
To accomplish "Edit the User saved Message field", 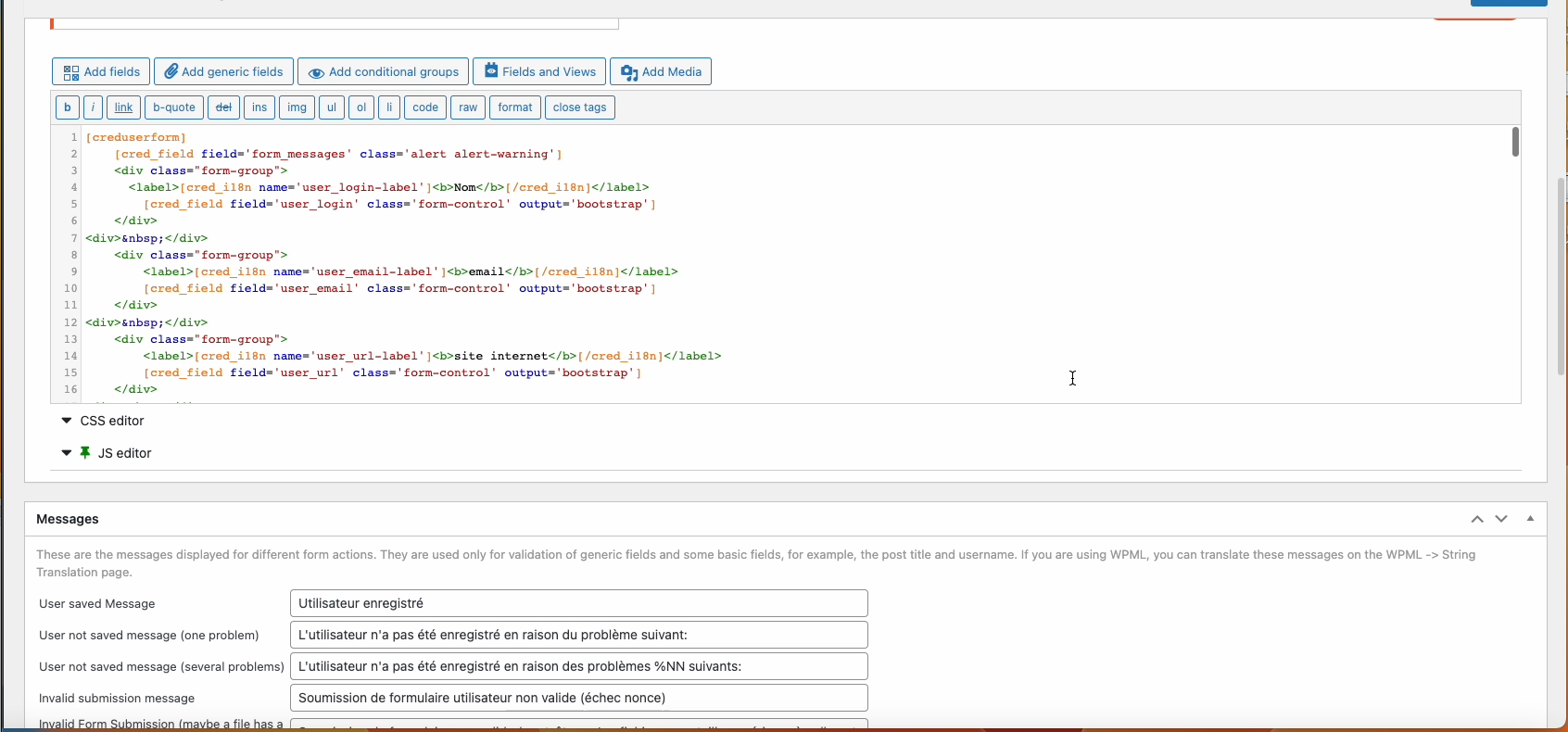I will pos(579,603).
